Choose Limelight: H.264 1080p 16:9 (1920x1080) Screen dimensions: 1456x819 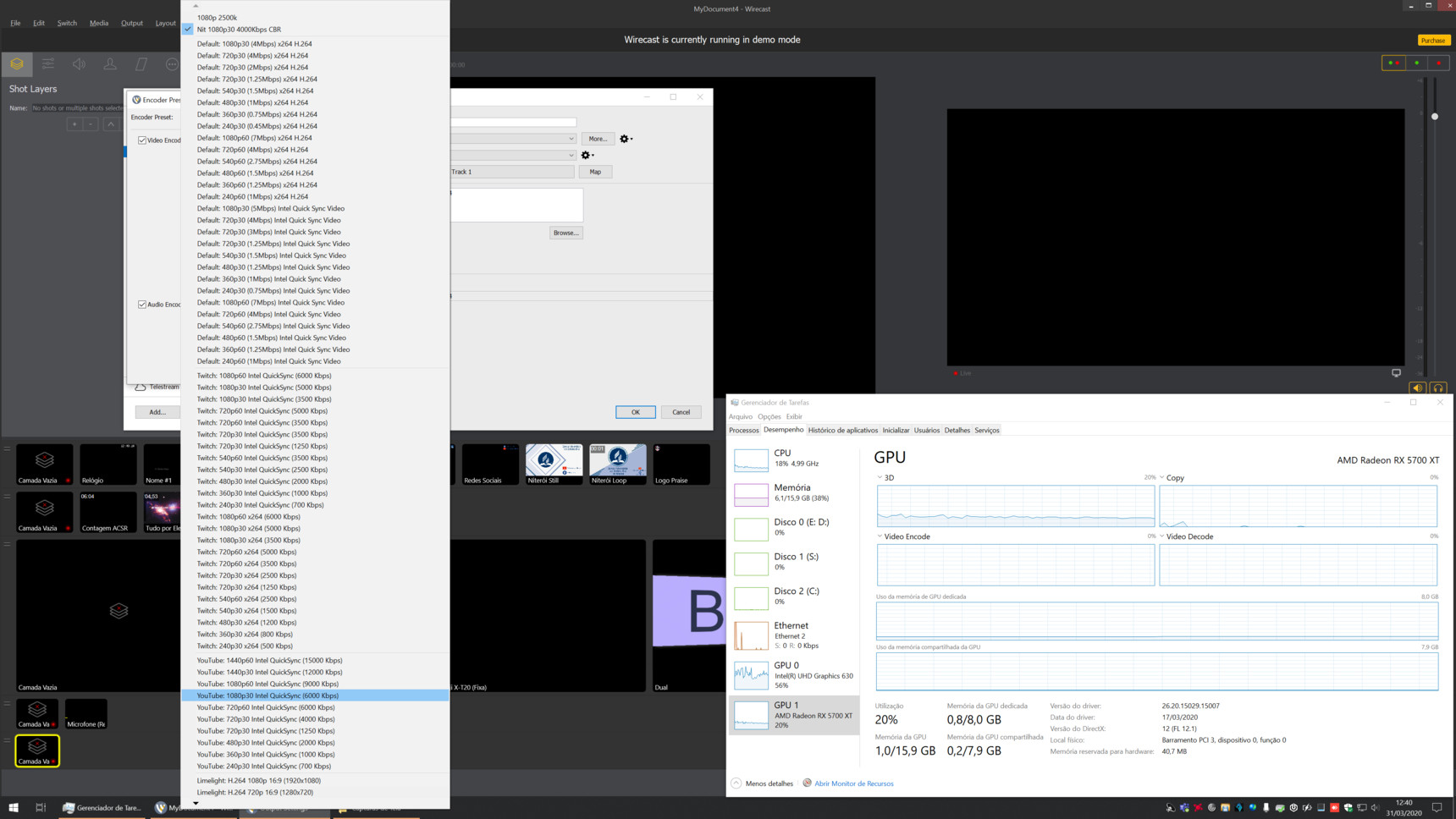(x=315, y=781)
